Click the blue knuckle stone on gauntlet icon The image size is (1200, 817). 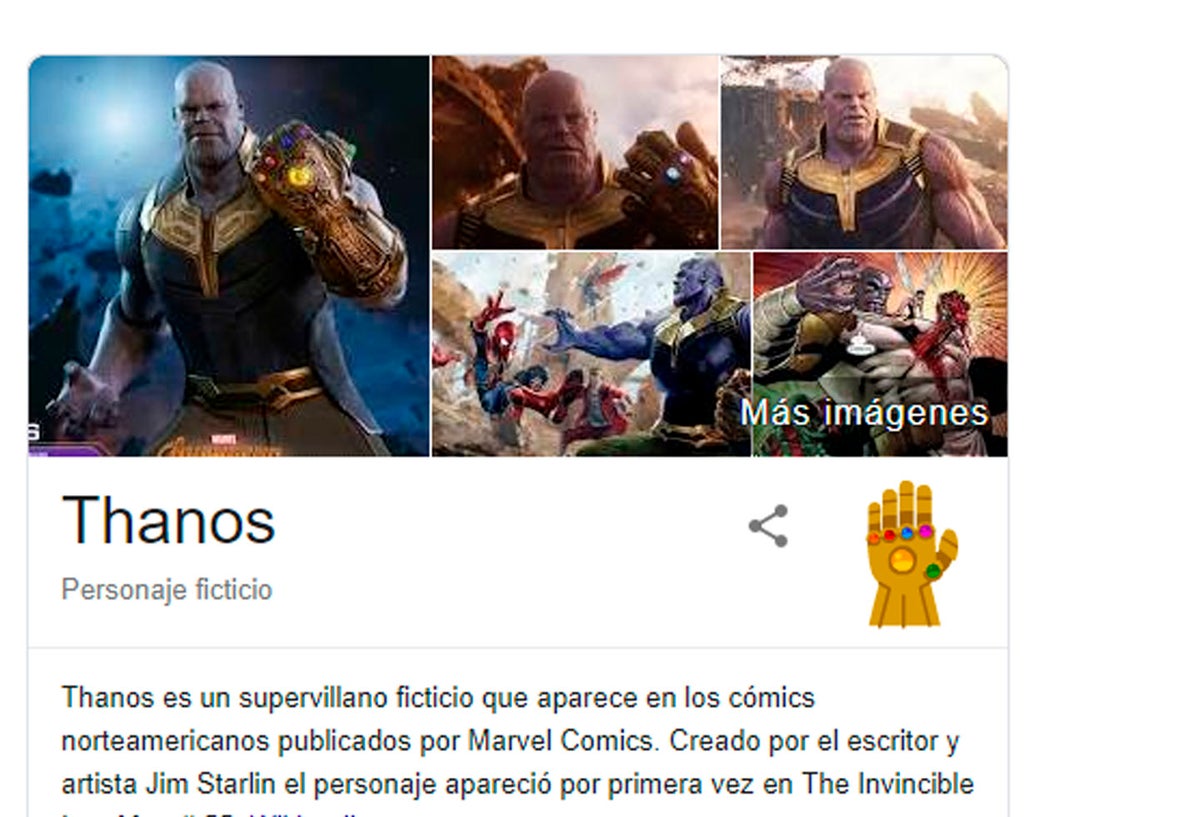[907, 533]
